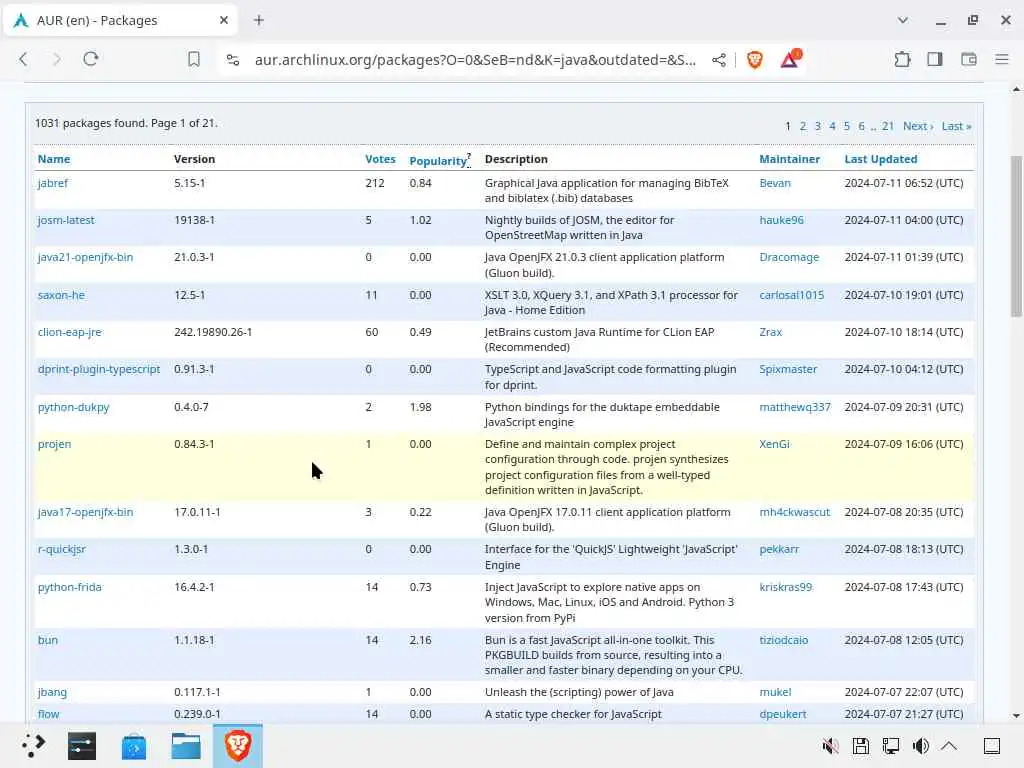Open the clion-eap-jre package link
Image resolution: width=1024 pixels, height=768 pixels.
pos(70,332)
